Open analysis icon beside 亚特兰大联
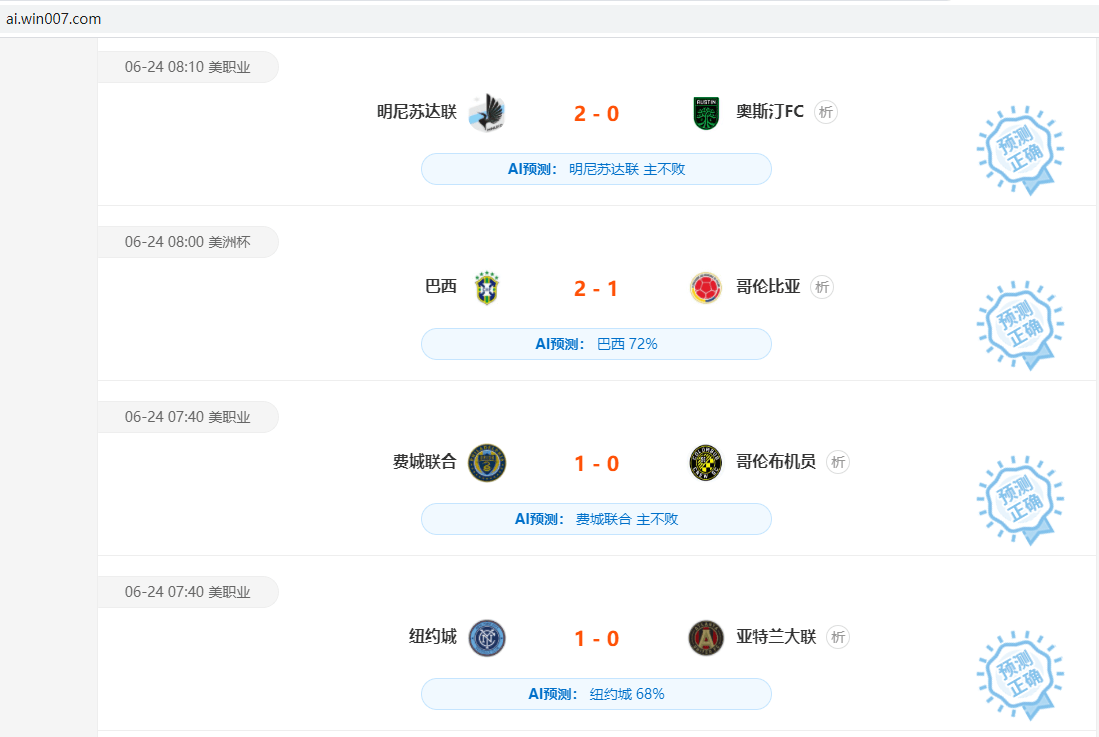Screen dimensions: 1099x737 tap(838, 637)
